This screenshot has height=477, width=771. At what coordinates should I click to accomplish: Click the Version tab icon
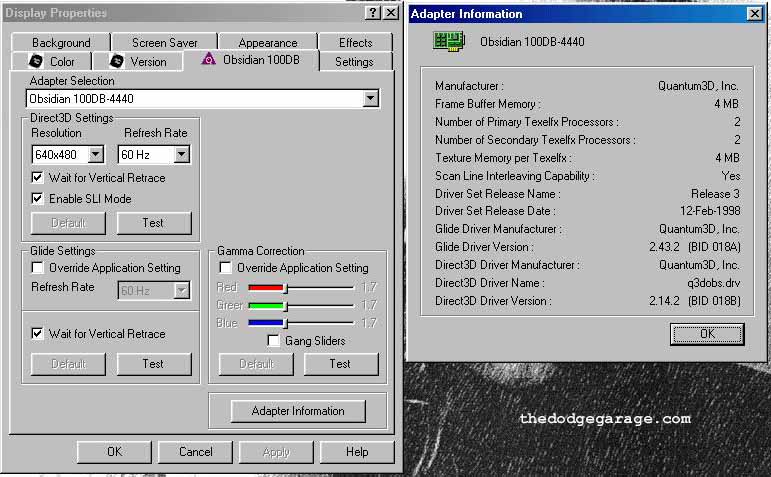[117, 61]
